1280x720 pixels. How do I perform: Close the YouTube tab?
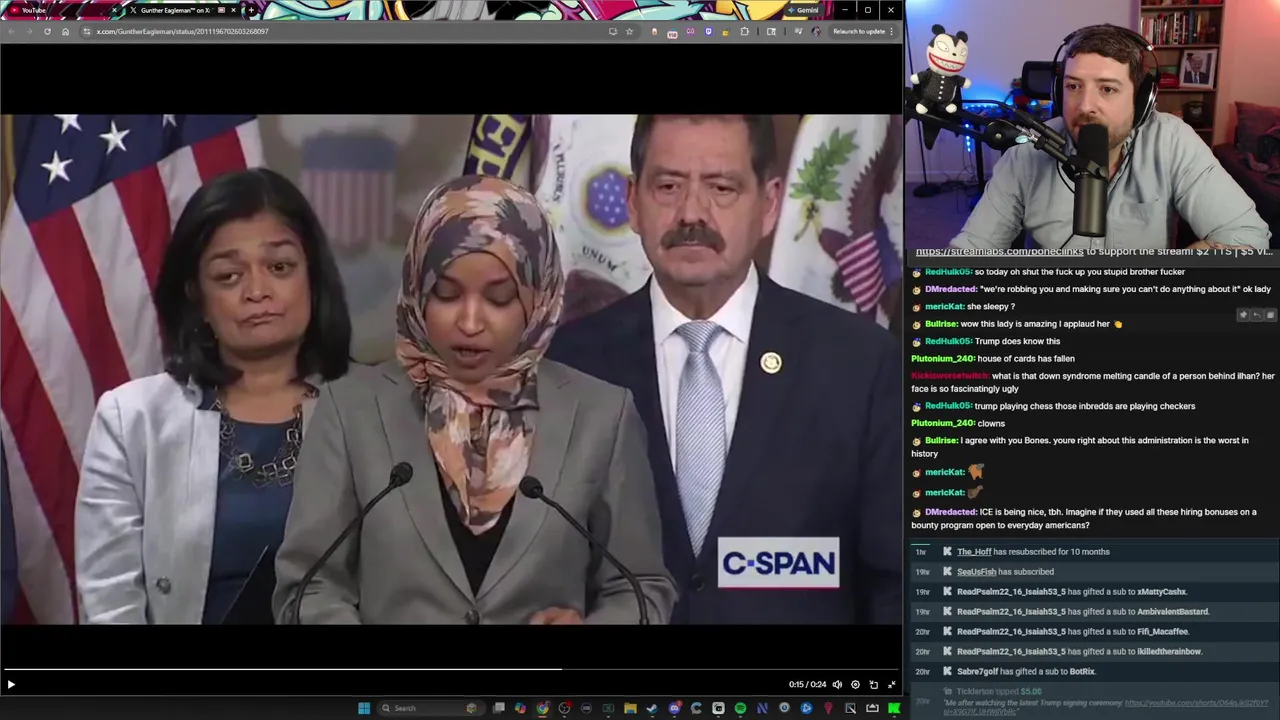[x=115, y=10]
